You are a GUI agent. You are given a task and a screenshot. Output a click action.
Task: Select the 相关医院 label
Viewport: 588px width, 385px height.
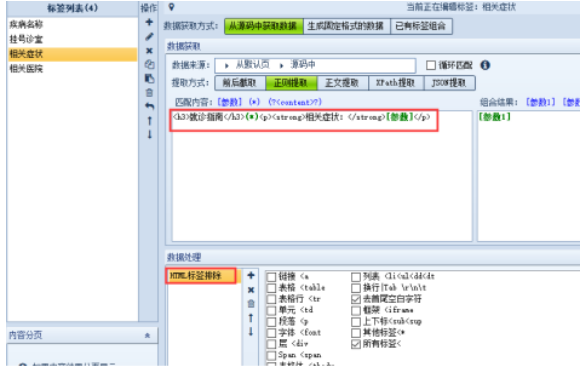(x=72, y=69)
